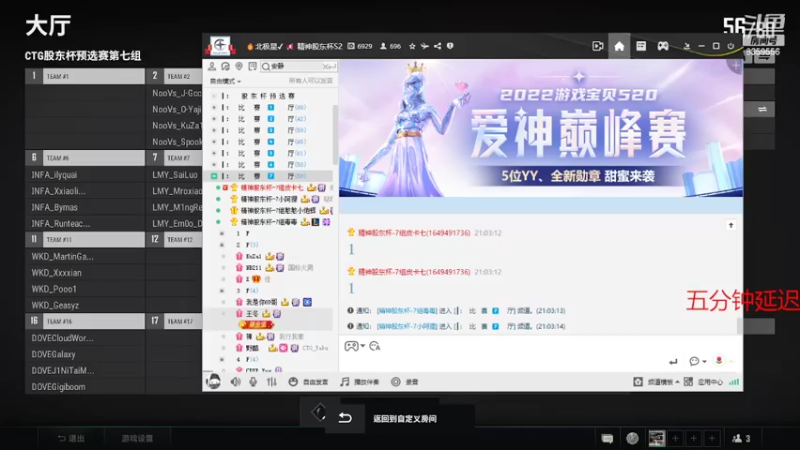Click the airplane icon in YY title bar
This screenshot has height=450, width=800.
tap(424, 46)
